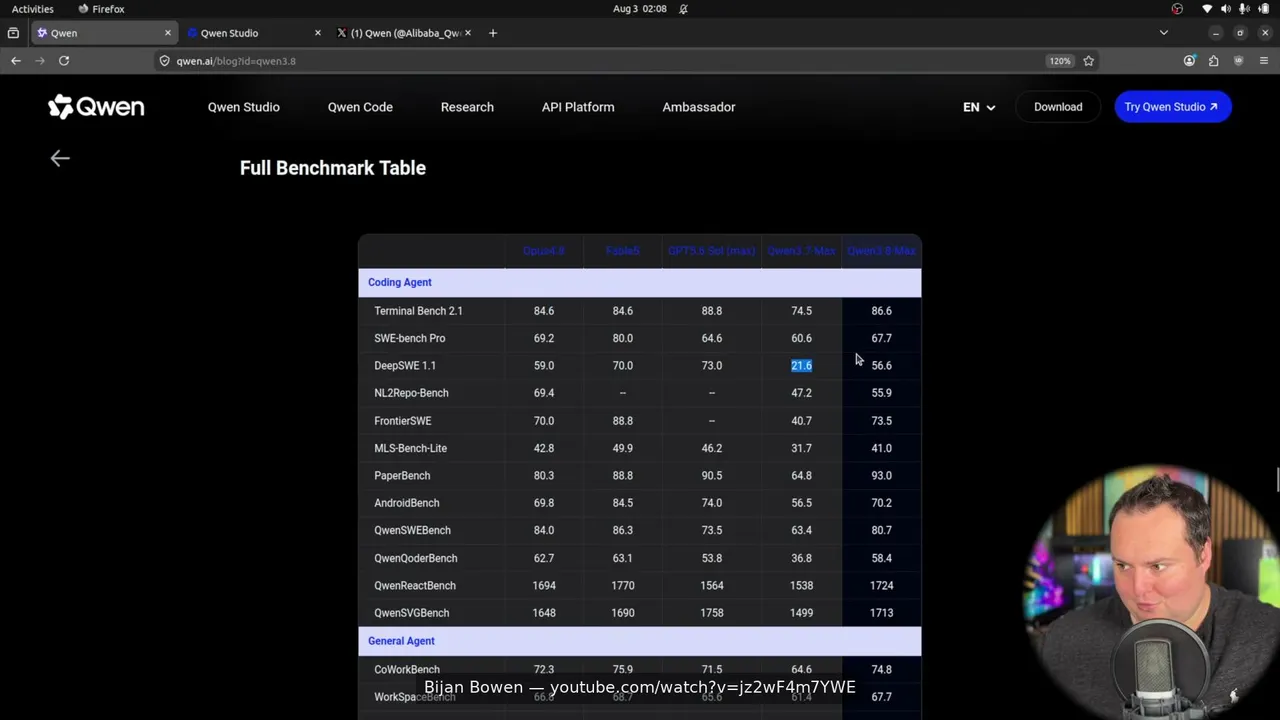The width and height of the screenshot is (1280, 720).
Task: Click the QwenSVGBench row label
Action: (412, 613)
